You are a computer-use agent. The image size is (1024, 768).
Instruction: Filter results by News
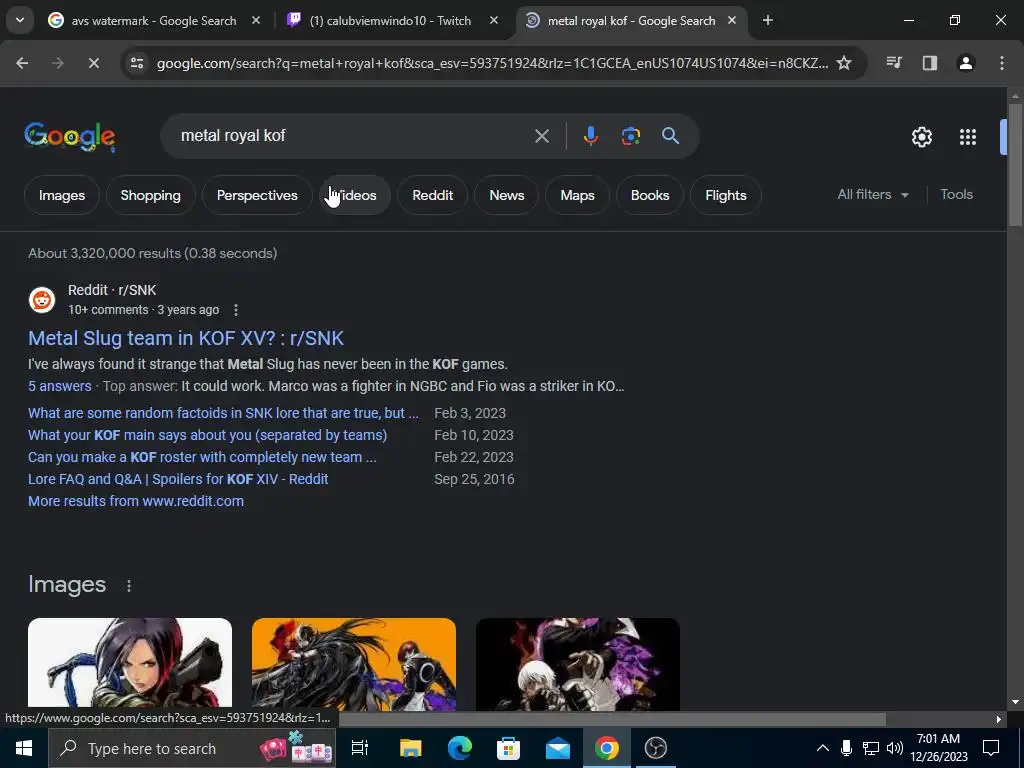point(507,195)
